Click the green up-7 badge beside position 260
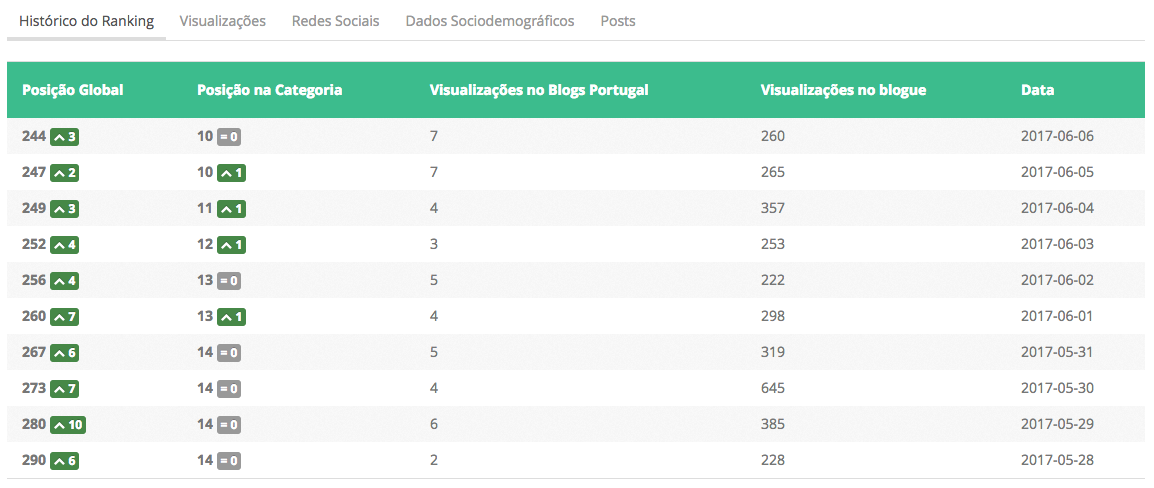 point(64,316)
